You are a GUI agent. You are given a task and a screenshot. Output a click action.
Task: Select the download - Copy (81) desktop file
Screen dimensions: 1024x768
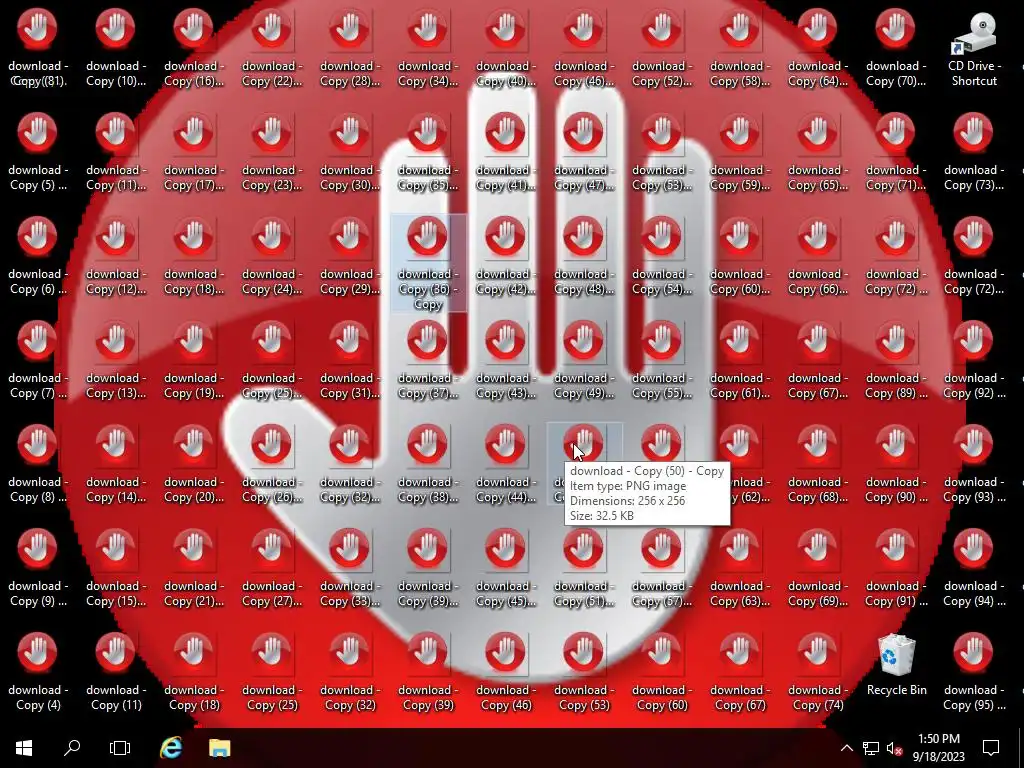[x=37, y=50]
